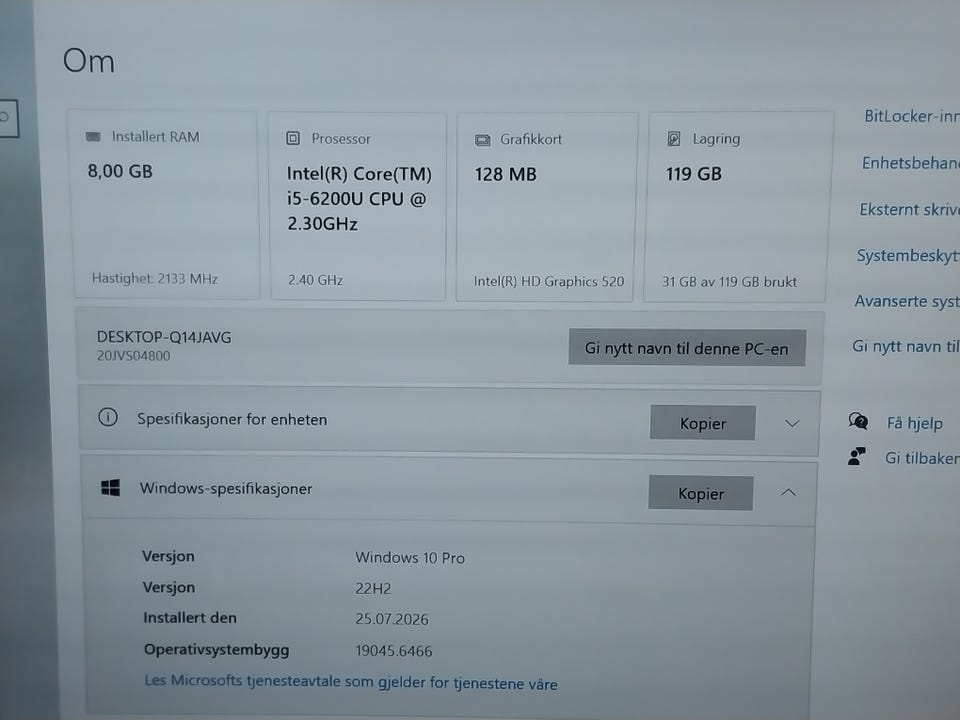960x720 pixels.
Task: Click the Installert den label
Action: [190, 618]
